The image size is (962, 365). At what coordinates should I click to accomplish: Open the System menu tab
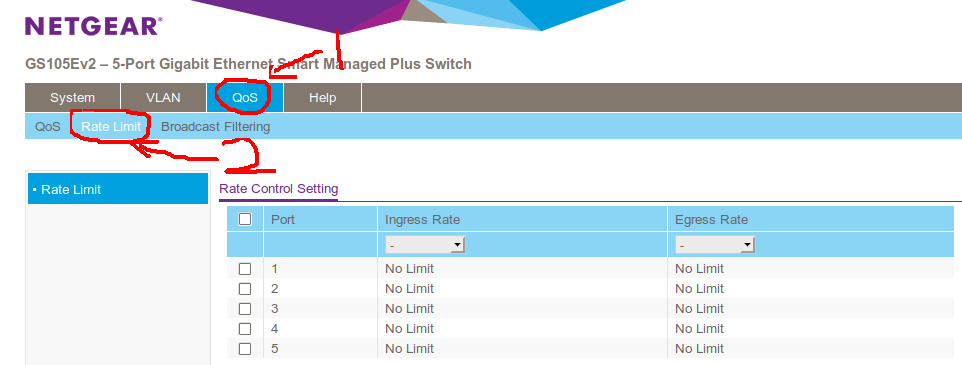72,98
